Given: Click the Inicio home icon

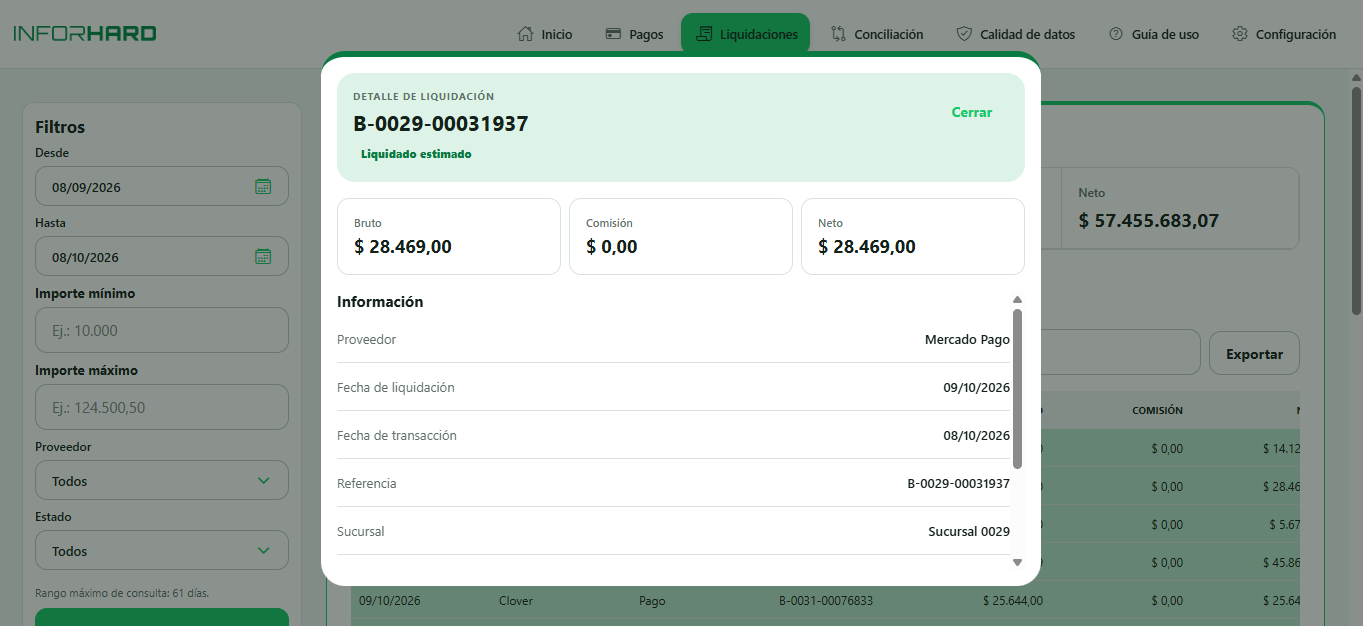Looking at the screenshot, I should click(525, 34).
